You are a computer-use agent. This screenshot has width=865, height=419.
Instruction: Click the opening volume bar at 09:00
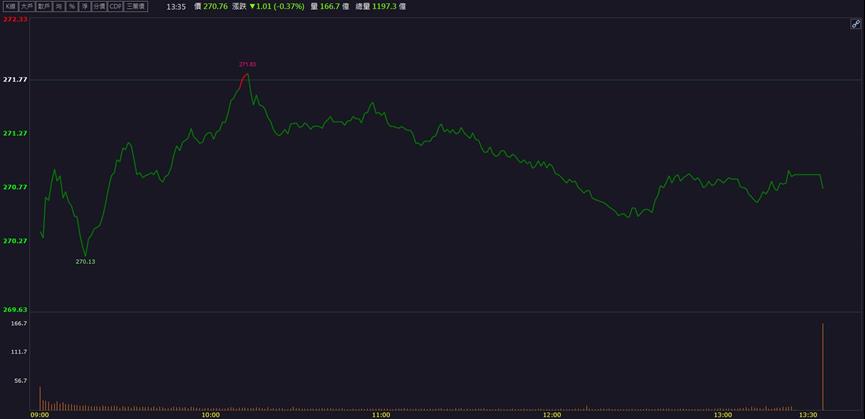[x=40, y=398]
